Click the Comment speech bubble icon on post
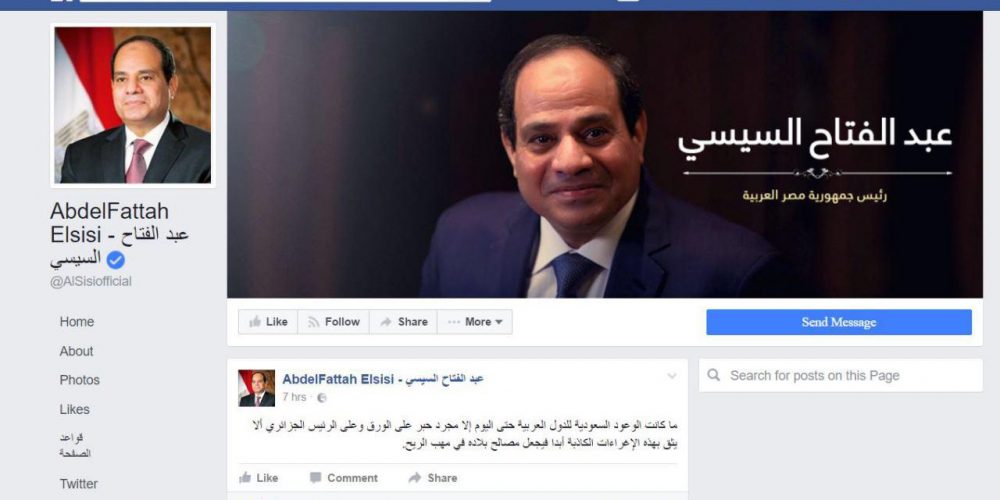This screenshot has height=500, width=1000. tap(315, 478)
